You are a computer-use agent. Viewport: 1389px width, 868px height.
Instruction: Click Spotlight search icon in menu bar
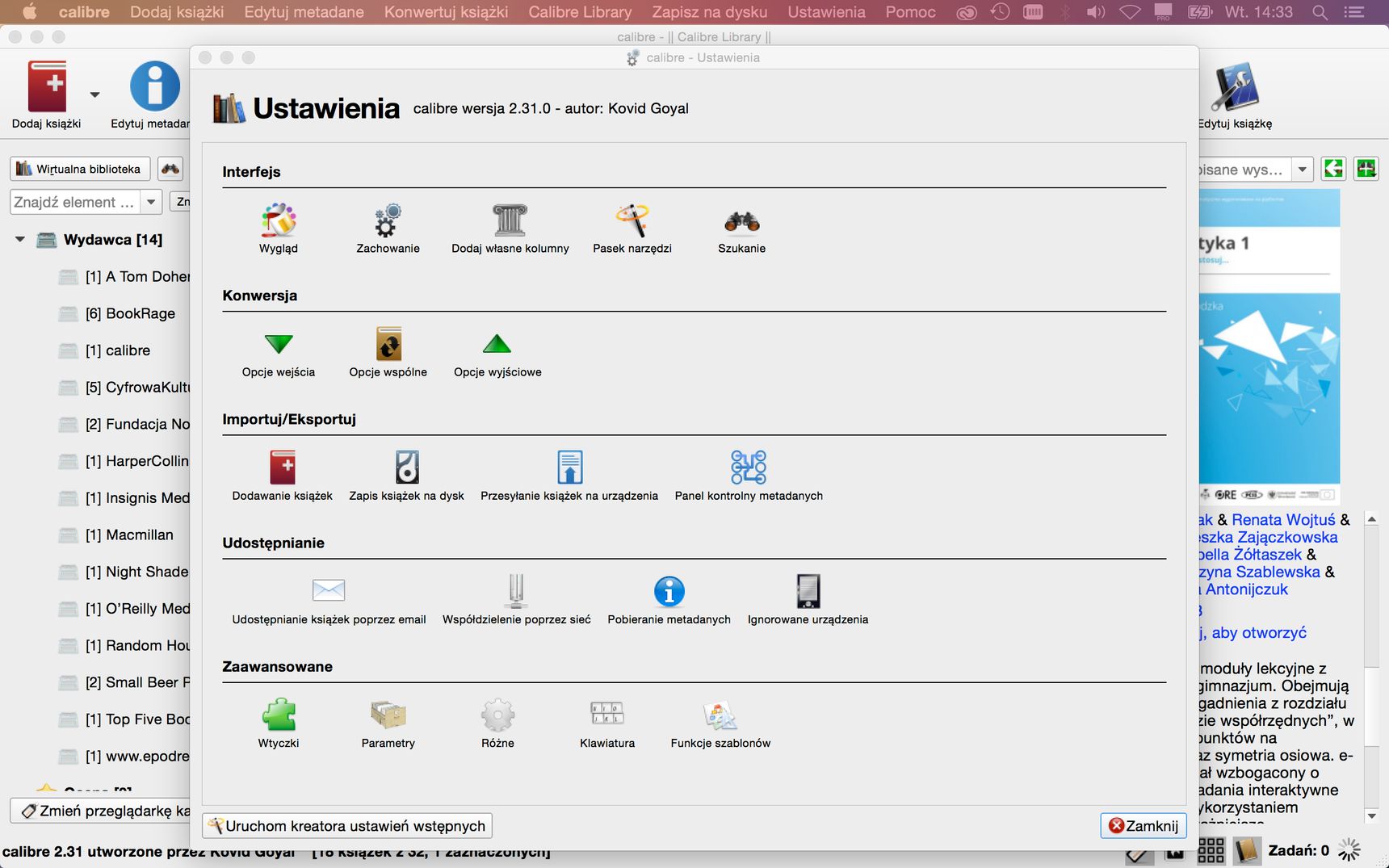[1320, 12]
